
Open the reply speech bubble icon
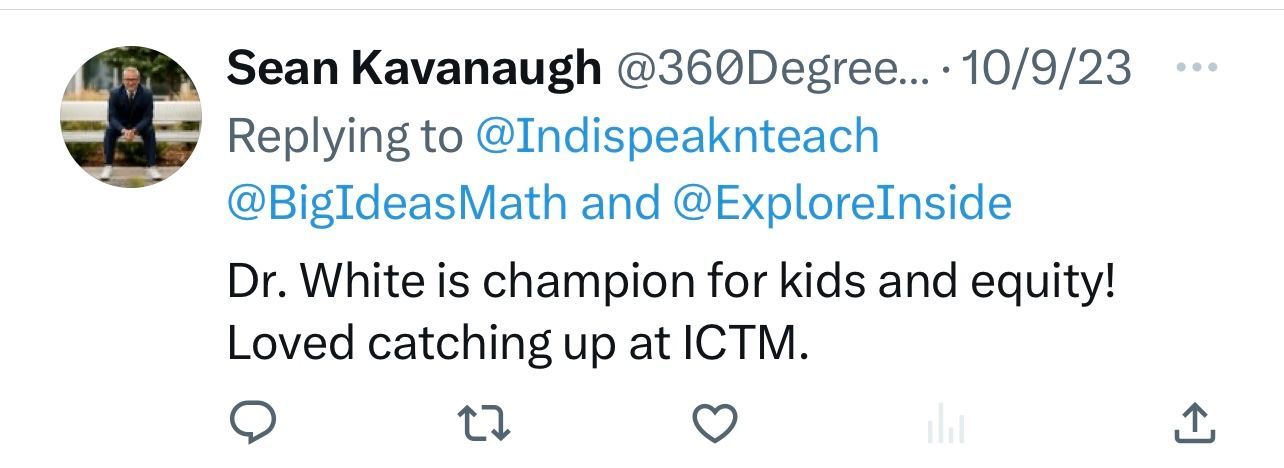pos(254,423)
